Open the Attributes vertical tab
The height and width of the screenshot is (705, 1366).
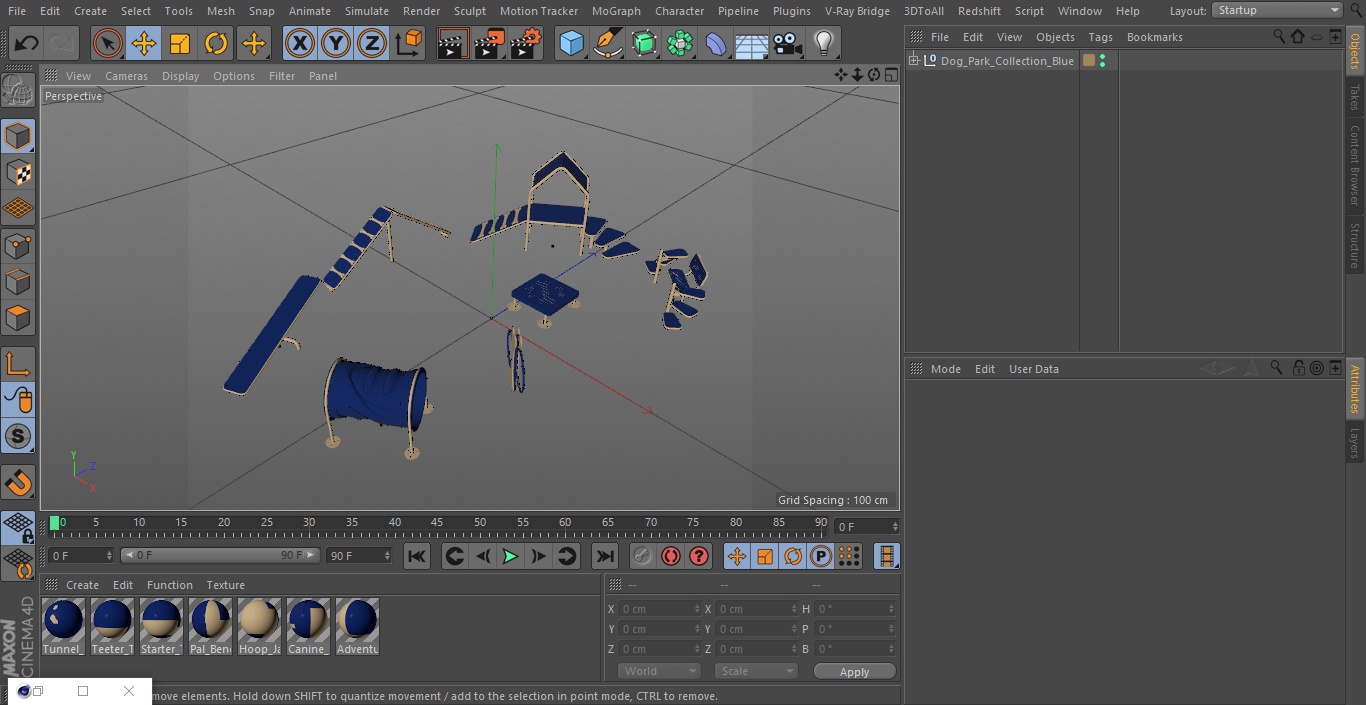pos(1355,389)
